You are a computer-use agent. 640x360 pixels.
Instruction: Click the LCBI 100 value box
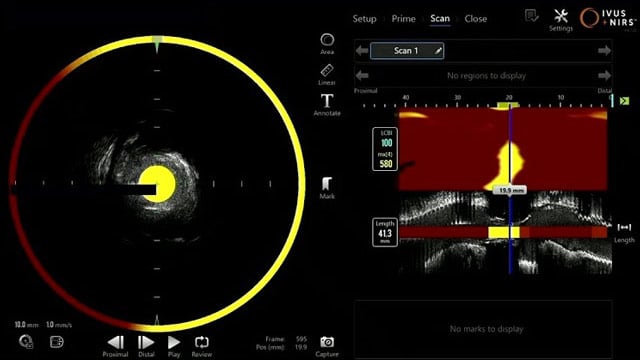point(386,139)
